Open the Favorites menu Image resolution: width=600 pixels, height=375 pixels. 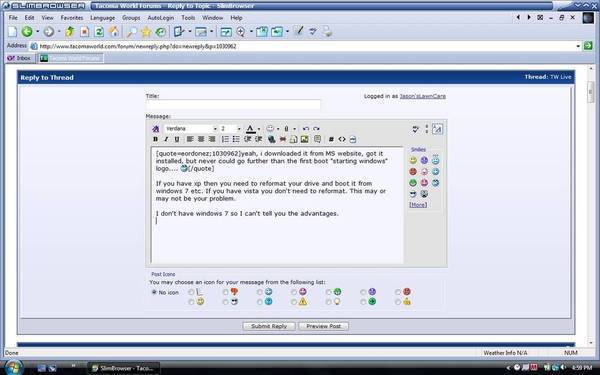[x=72, y=18]
